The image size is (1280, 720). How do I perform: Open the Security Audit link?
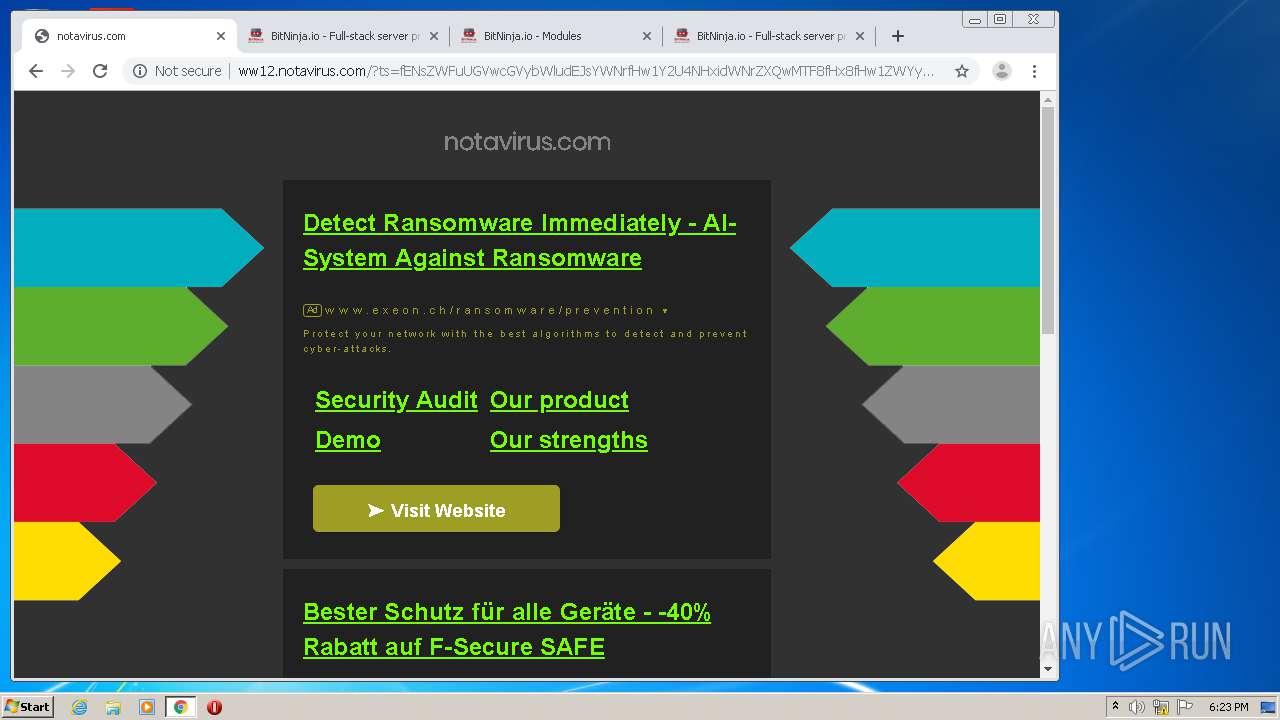coord(396,400)
